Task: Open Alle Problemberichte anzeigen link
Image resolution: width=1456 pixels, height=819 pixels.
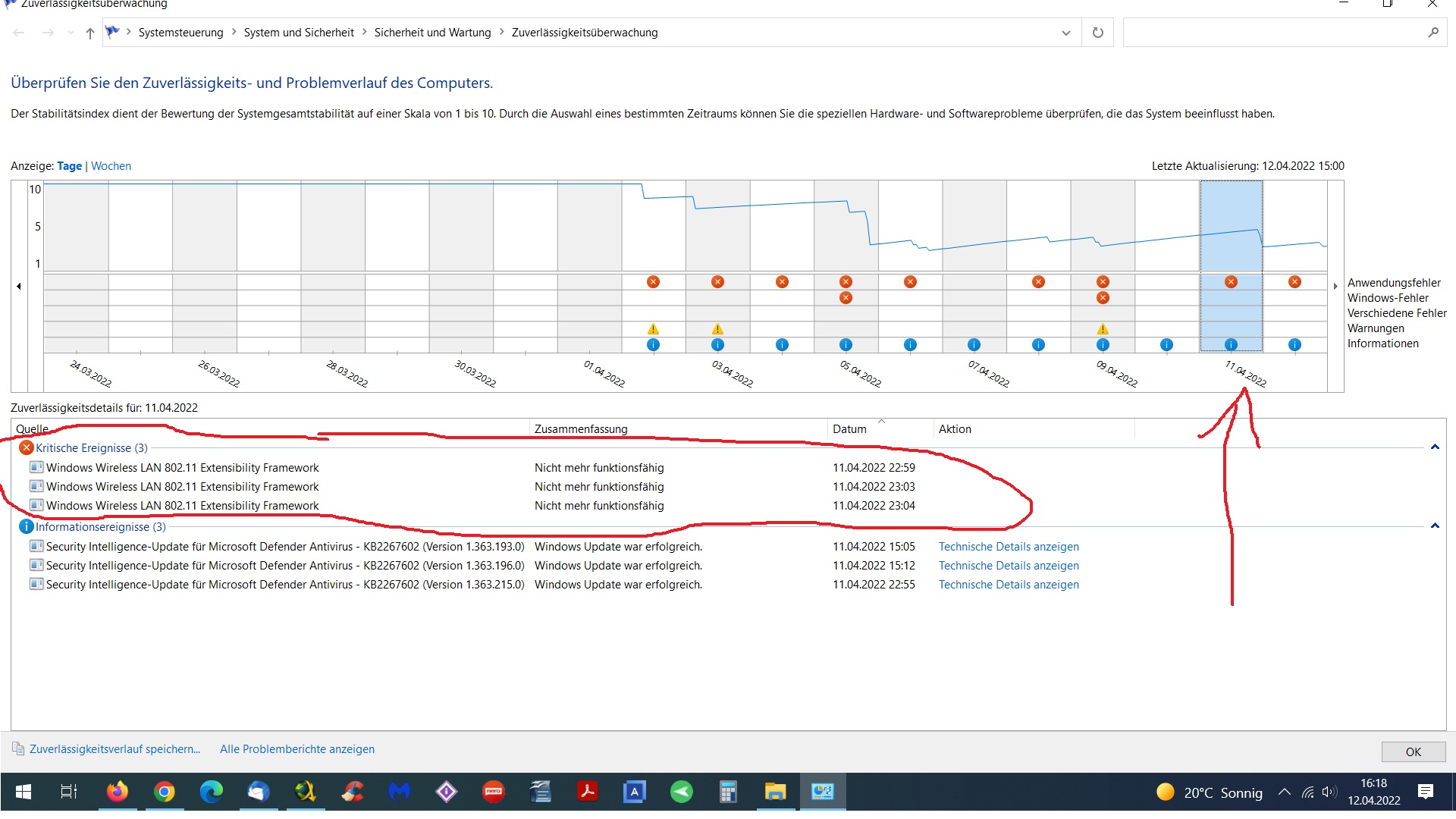Action: coord(297,749)
